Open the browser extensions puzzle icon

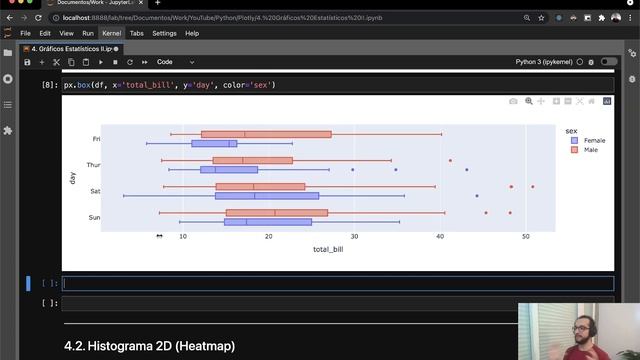(602, 18)
